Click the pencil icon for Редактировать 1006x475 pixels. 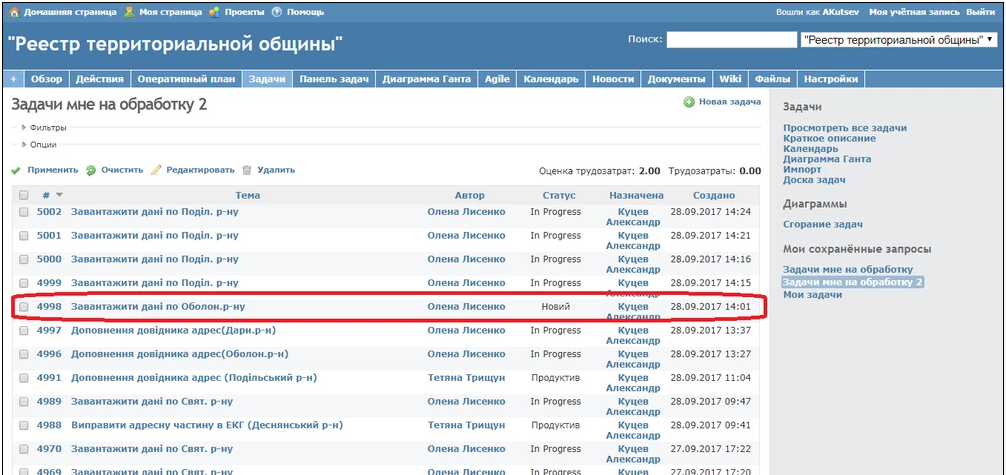coord(156,170)
